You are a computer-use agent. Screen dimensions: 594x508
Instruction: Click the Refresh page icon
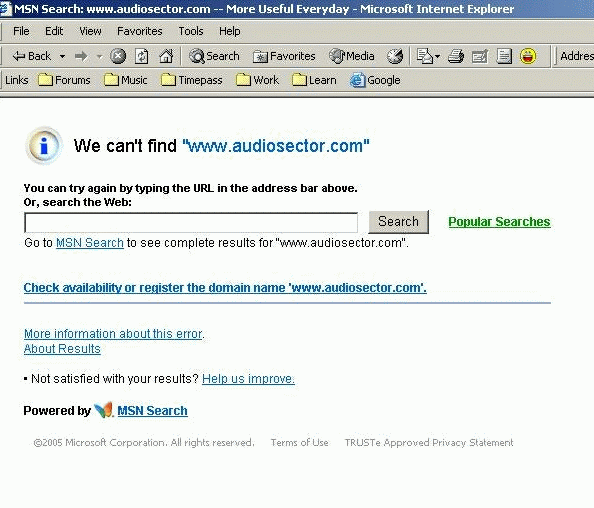tap(142, 56)
